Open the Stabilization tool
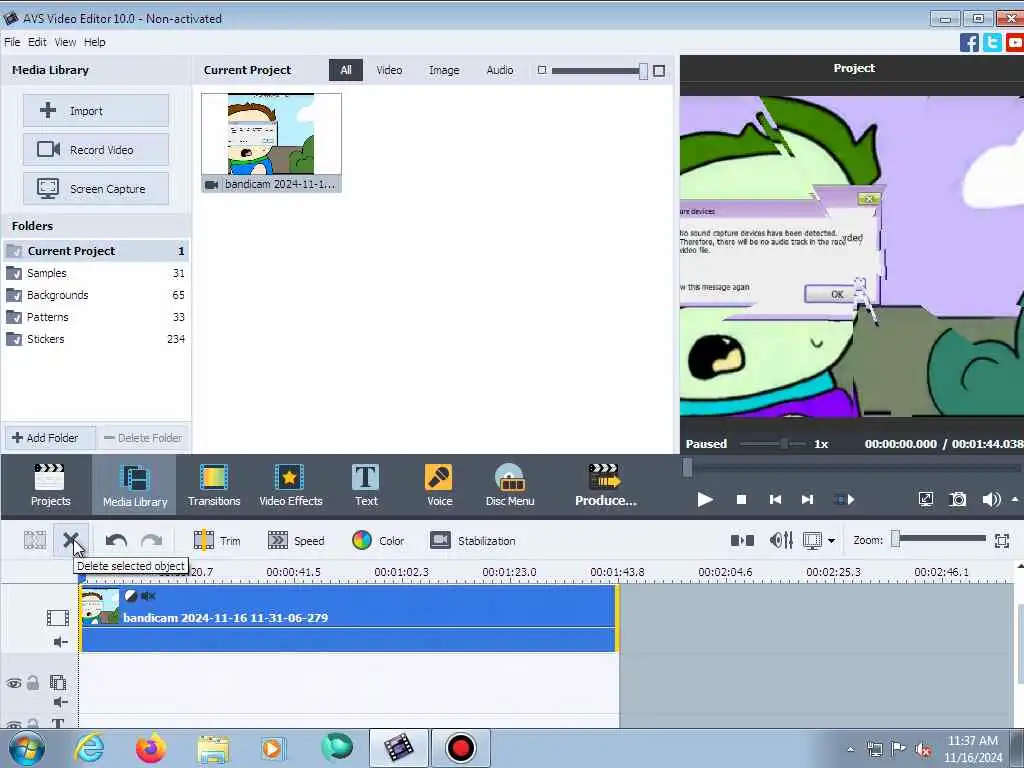The height and width of the screenshot is (768, 1024). 473,541
